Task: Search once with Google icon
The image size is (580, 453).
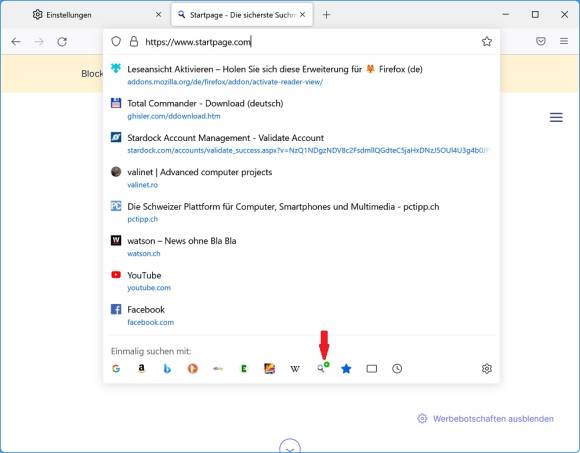Action: tap(116, 369)
